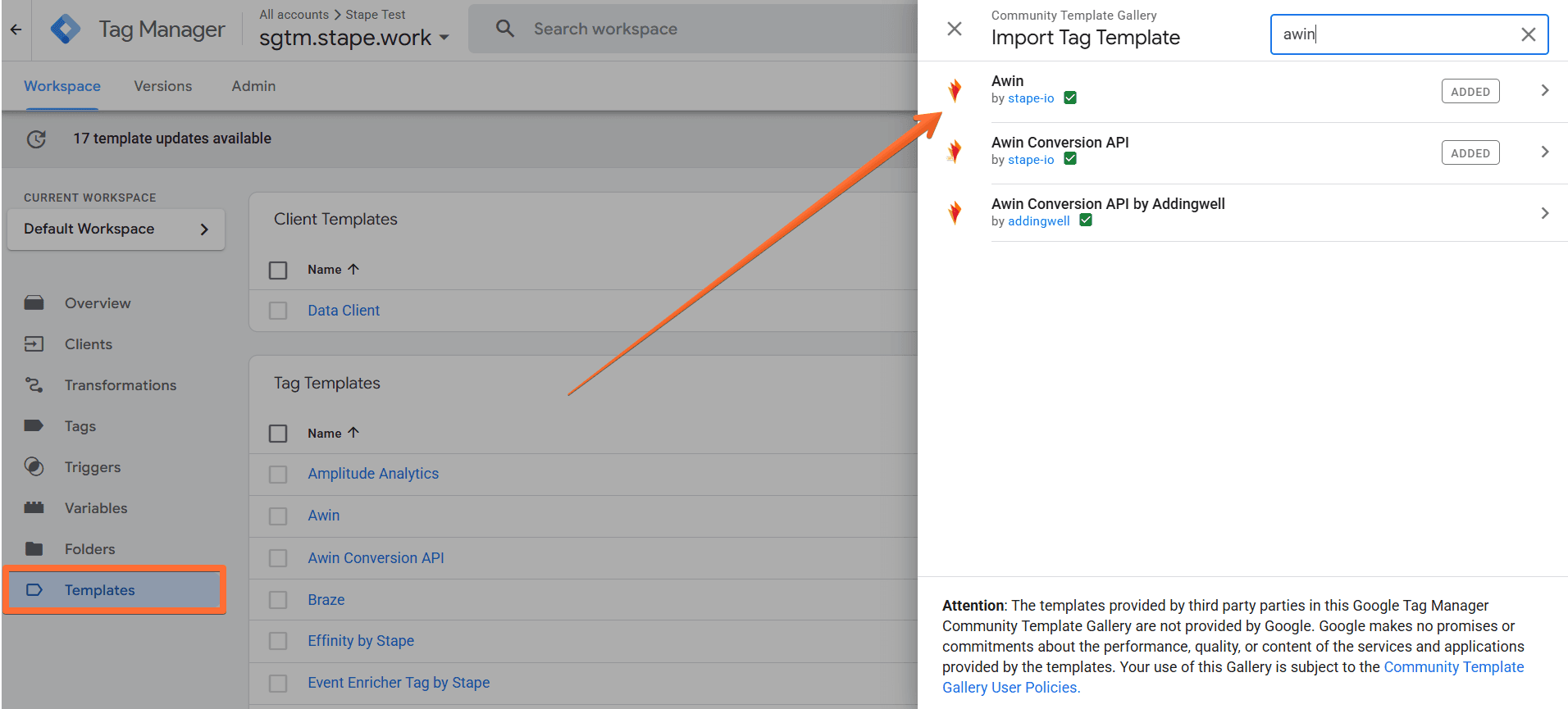Click the Tag Manager logo icon
Screen dimensions: 1568x709
[x=66, y=30]
